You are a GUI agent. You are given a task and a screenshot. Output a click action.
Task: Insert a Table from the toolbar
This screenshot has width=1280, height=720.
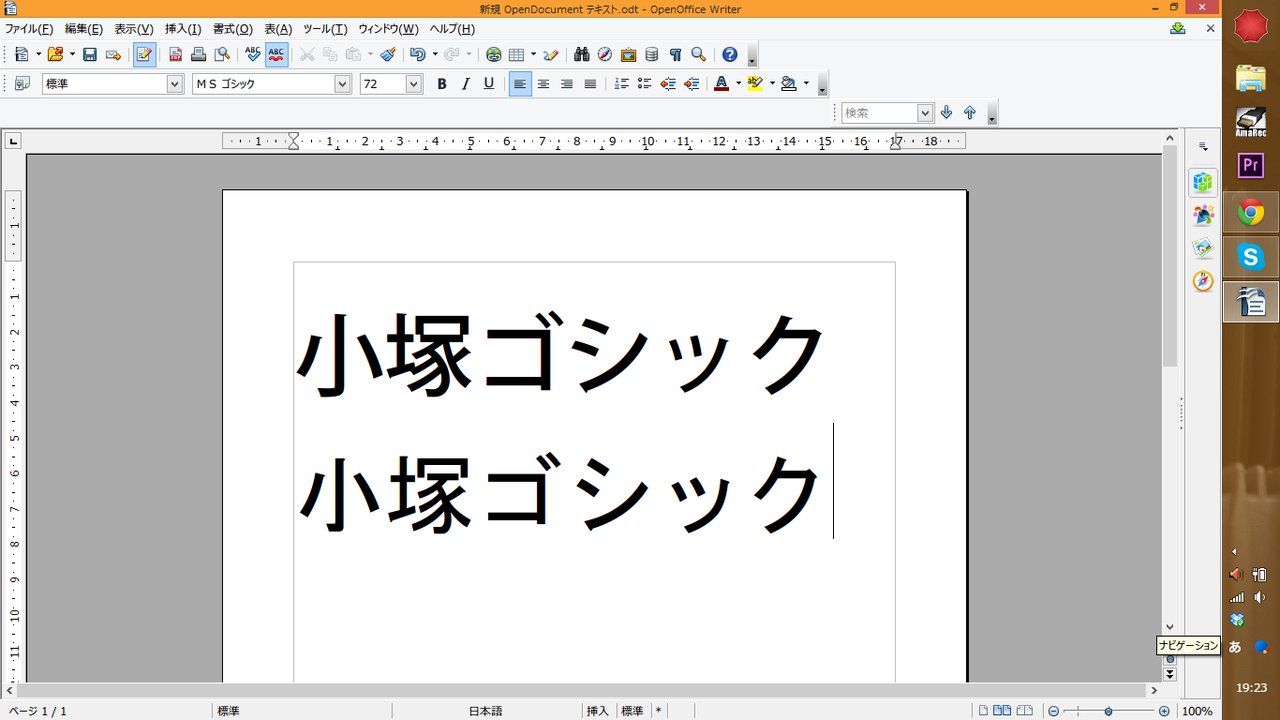[x=517, y=55]
